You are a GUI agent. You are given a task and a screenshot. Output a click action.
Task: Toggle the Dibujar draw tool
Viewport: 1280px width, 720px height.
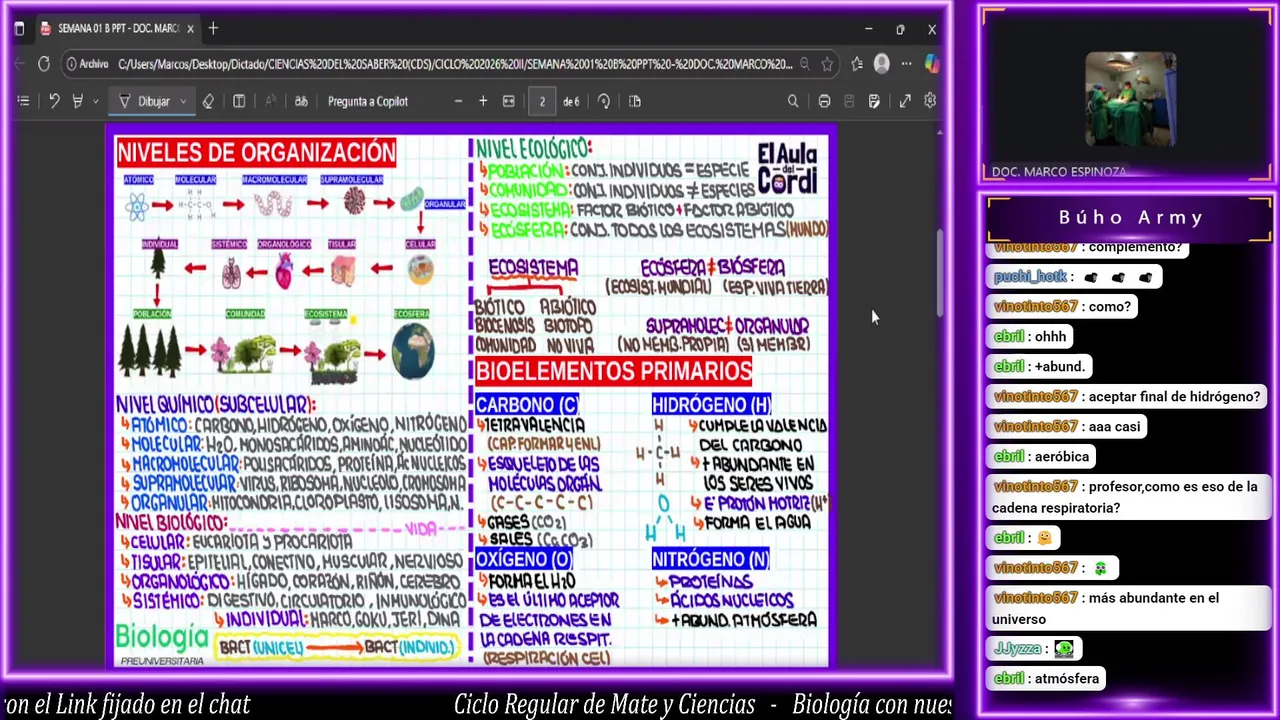[x=145, y=101]
